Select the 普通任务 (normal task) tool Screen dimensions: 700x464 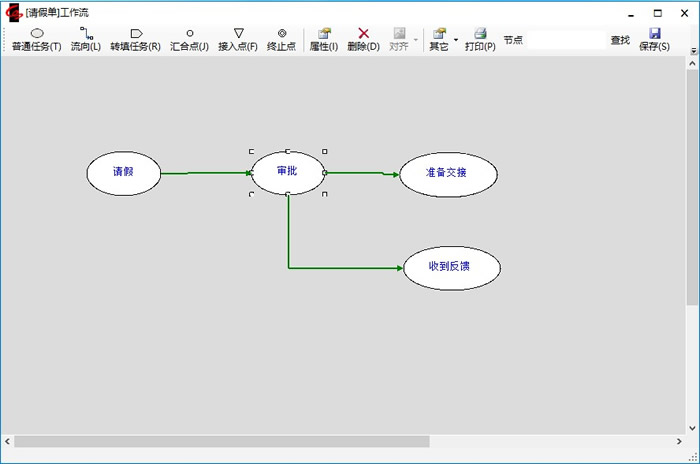coord(36,39)
